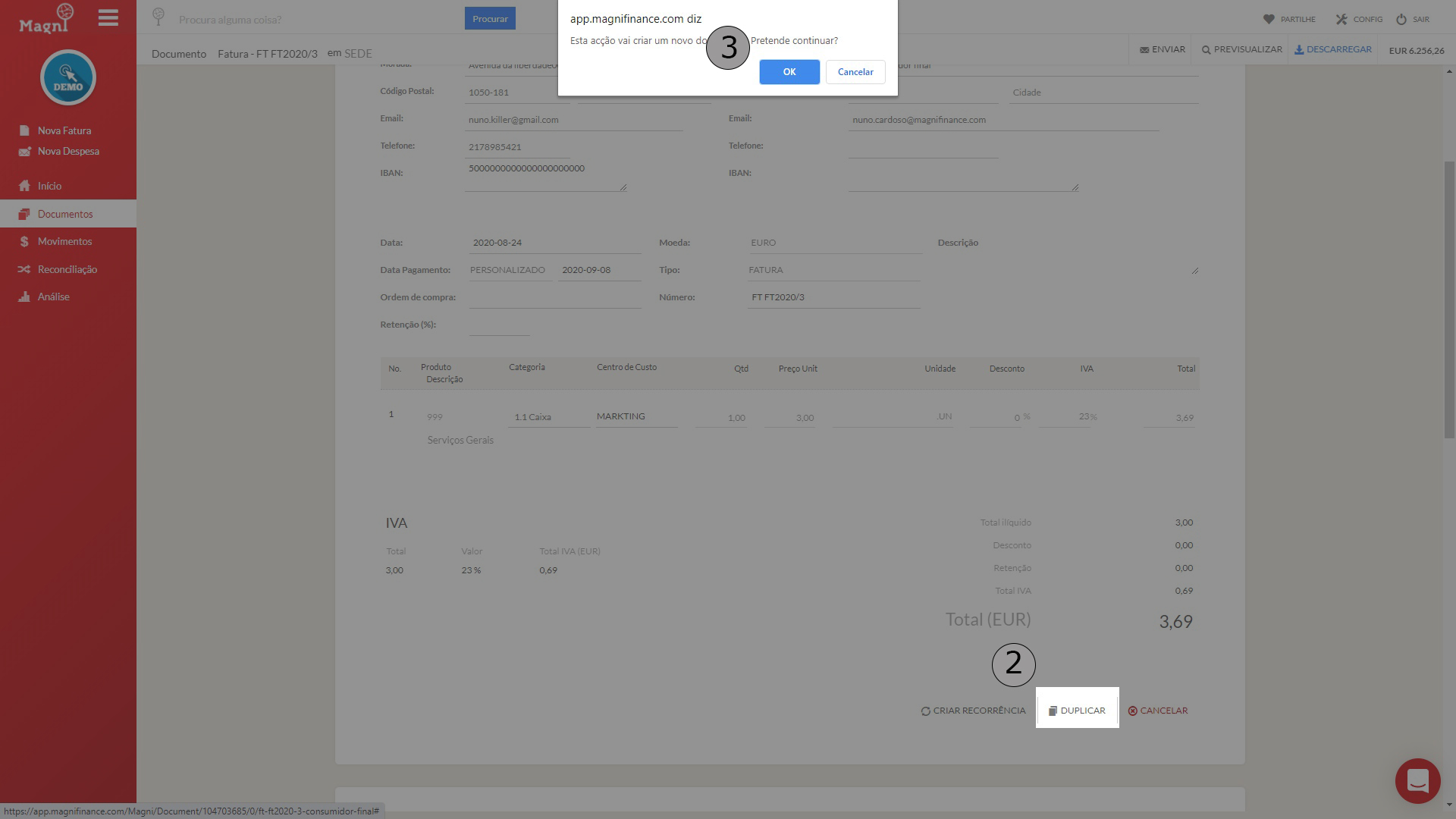Screen dimensions: 1456x819
Task: Open the PERSONALIZADO payment term dropdown
Action: pyautogui.click(x=510, y=270)
